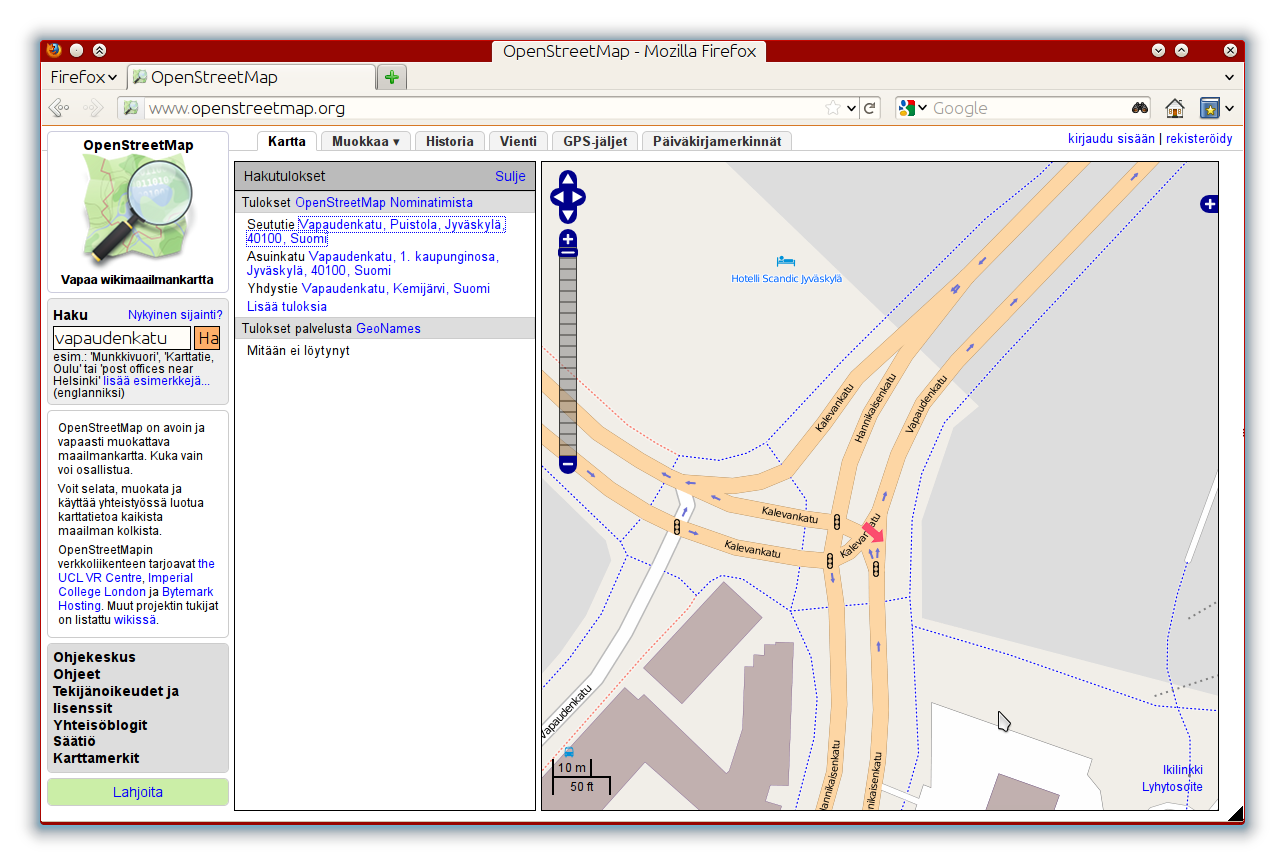Reload the page with the refresh icon
The height and width of the screenshot is (865, 1285).
click(870, 108)
